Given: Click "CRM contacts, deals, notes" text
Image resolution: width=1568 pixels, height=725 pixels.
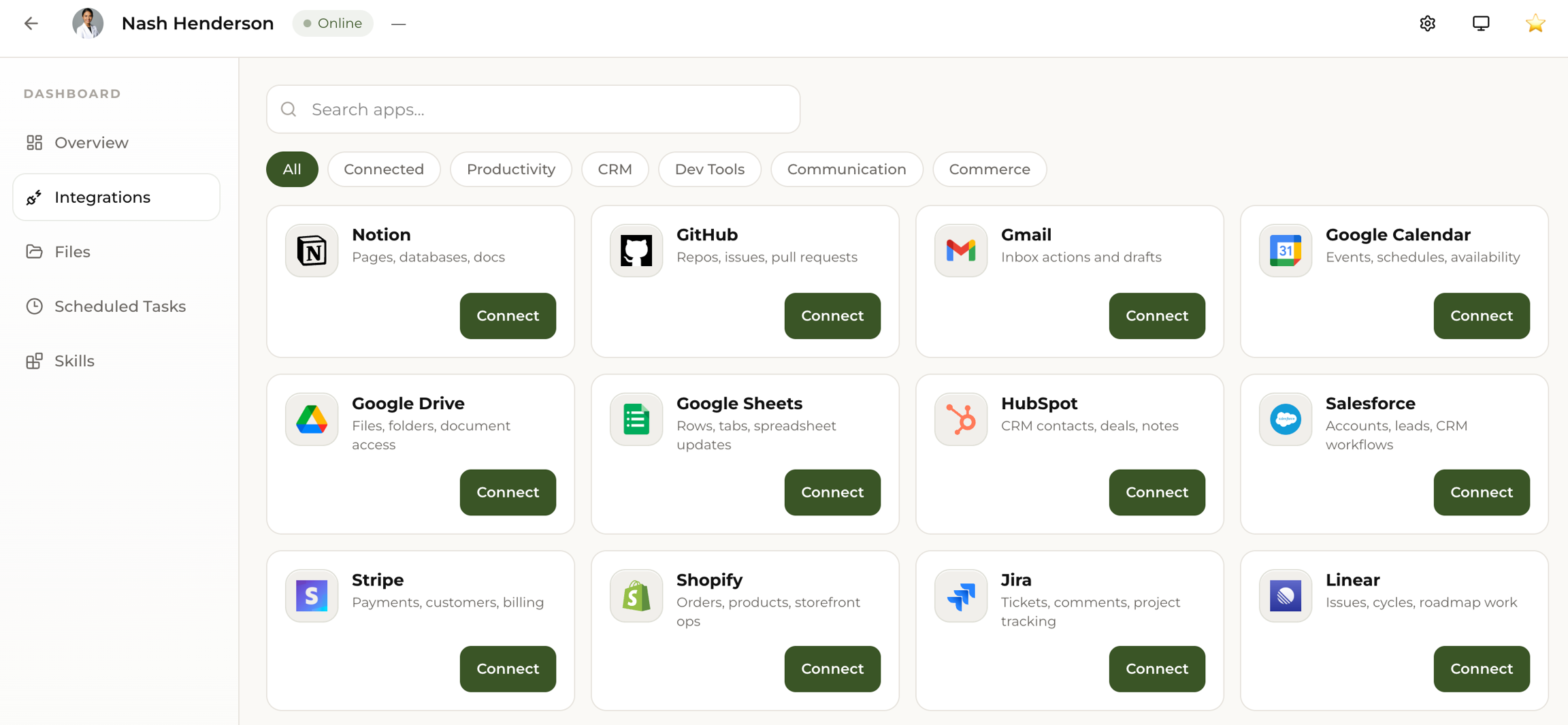Looking at the screenshot, I should pos(1090,426).
